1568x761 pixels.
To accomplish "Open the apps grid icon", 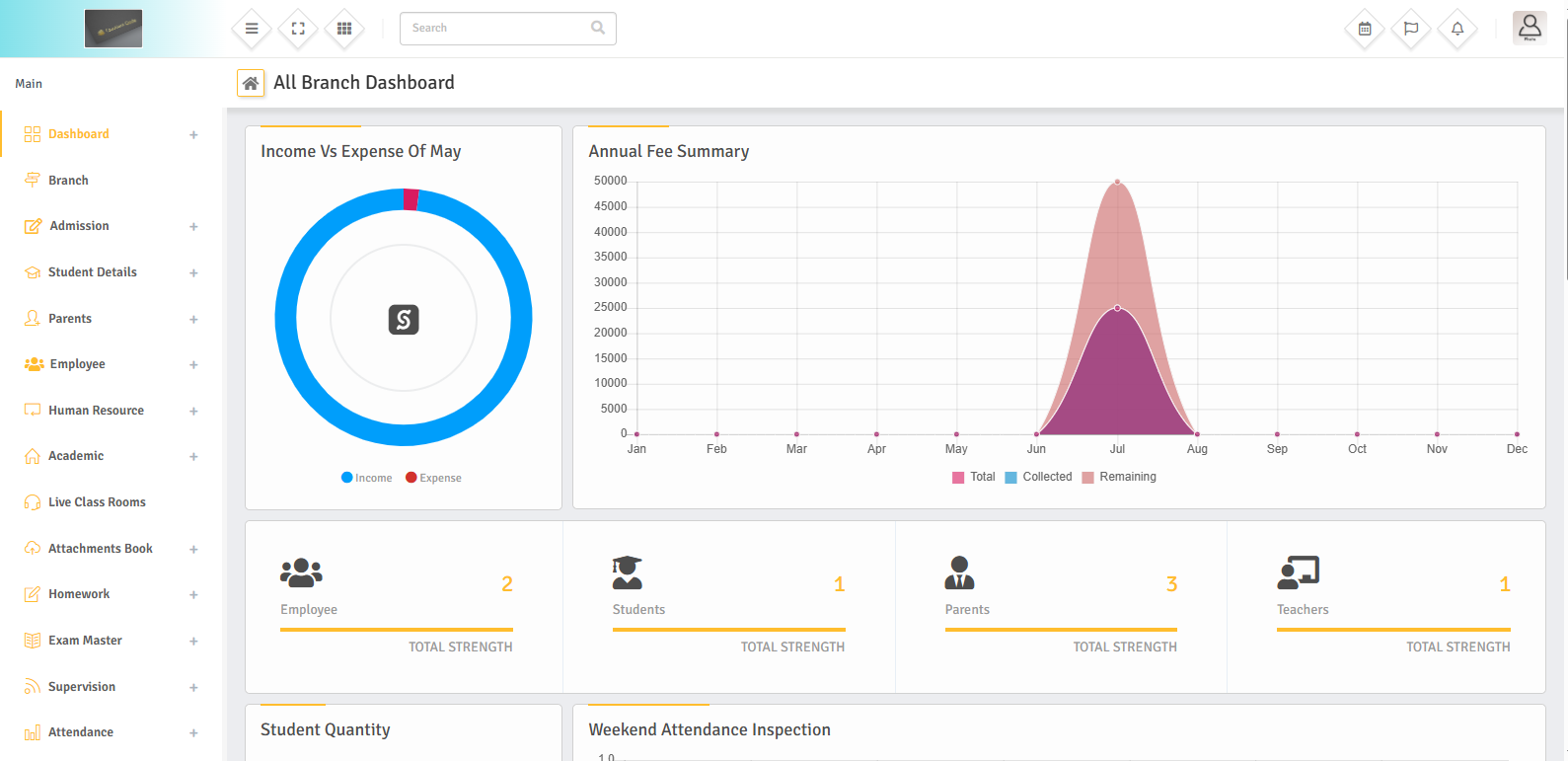I will 344,29.
